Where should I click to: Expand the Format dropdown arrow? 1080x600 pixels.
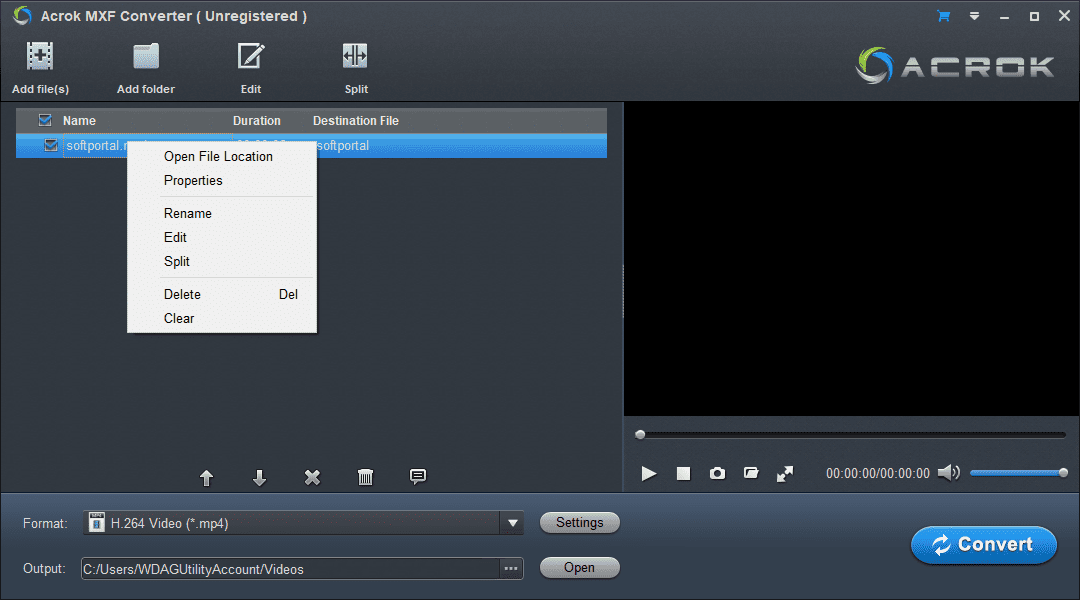(512, 523)
